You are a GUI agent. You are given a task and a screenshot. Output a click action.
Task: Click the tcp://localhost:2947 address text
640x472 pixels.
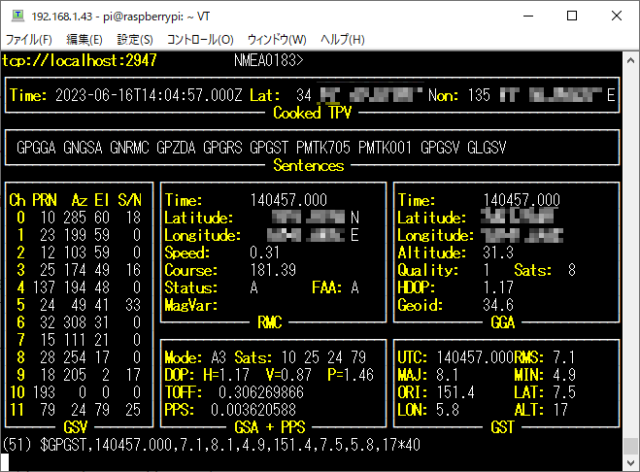80,61
